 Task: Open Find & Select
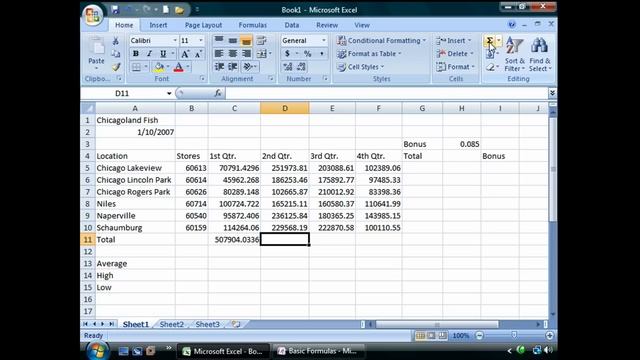[x=540, y=54]
